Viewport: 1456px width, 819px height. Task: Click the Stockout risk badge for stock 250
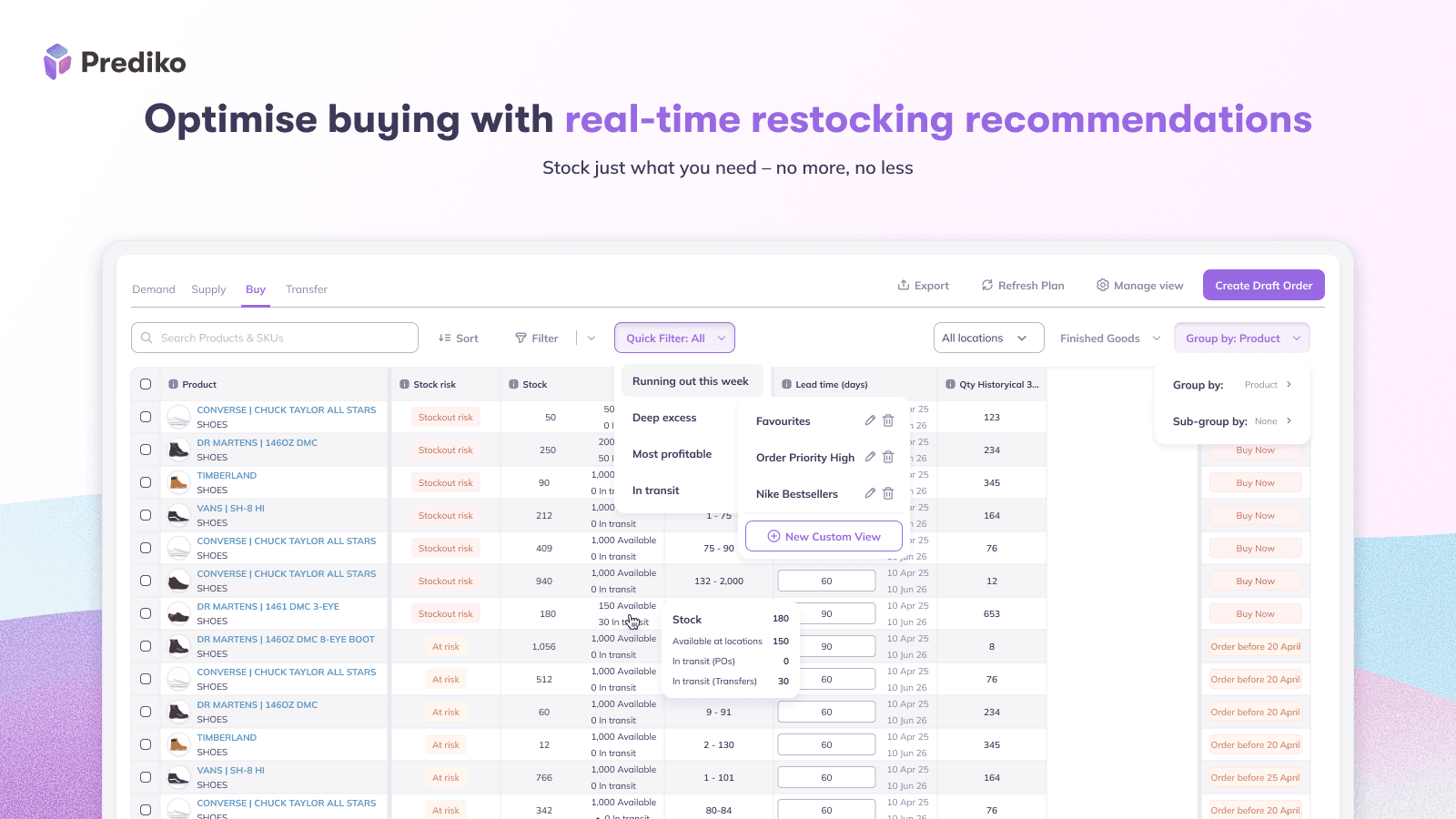(x=446, y=450)
